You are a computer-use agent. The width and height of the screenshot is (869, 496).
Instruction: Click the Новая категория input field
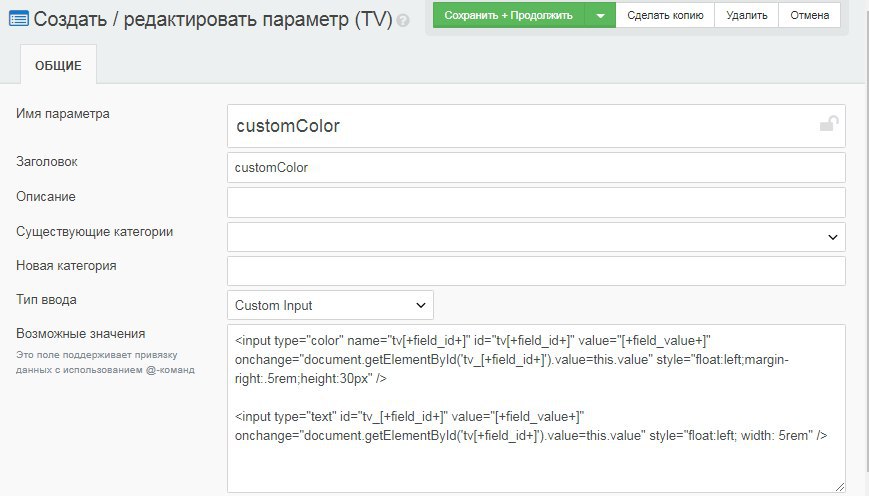[536, 271]
